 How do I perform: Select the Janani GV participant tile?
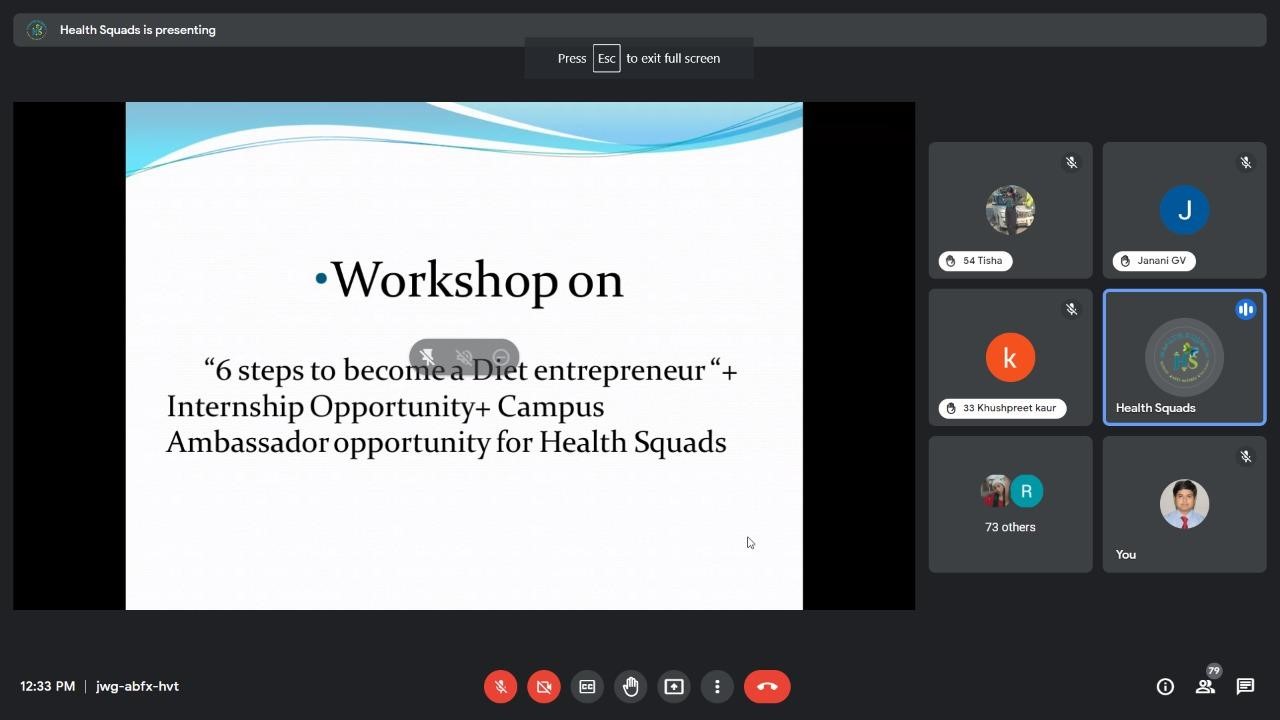point(1184,210)
